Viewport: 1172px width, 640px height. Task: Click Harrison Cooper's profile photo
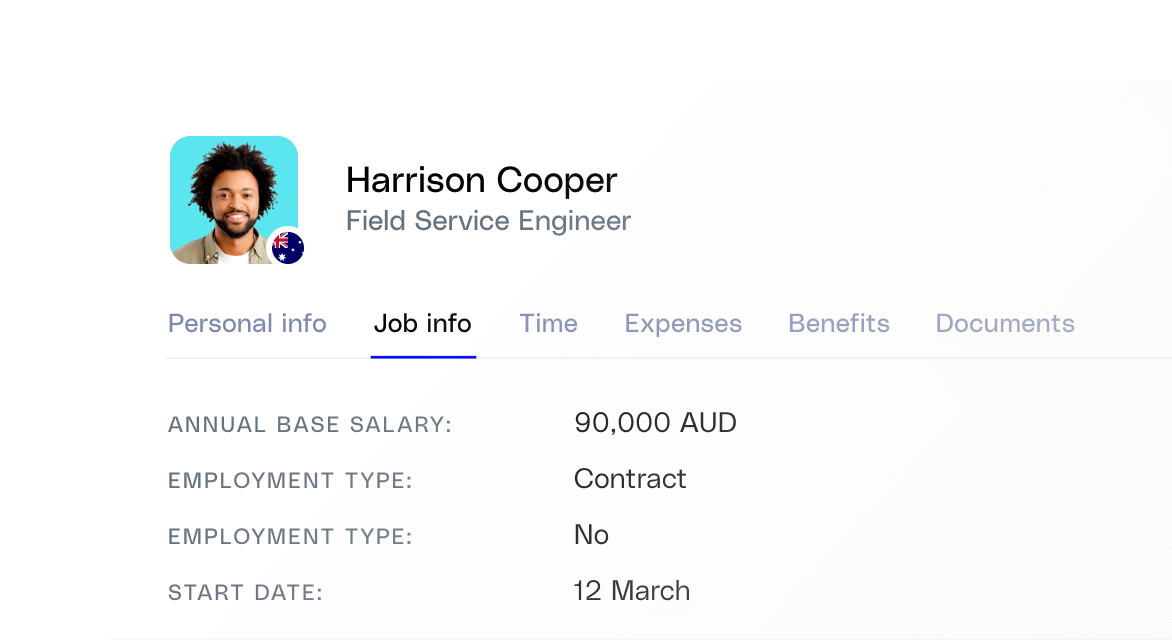233,199
